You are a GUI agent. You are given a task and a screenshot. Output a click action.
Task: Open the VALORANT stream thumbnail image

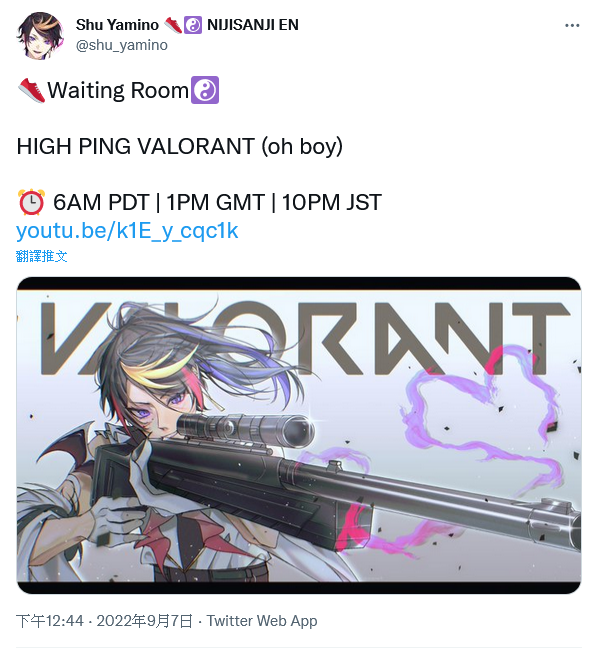pyautogui.click(x=299, y=435)
